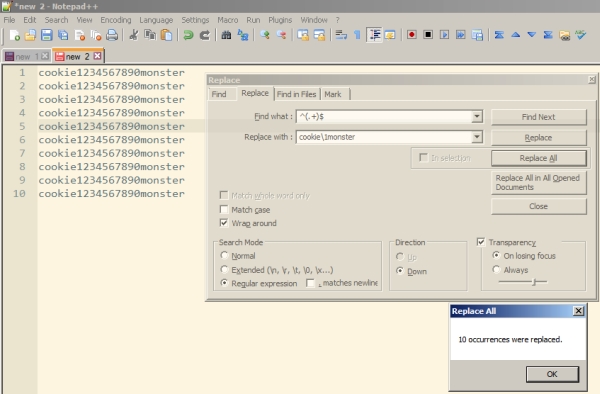Click the macro Playback icon
The height and width of the screenshot is (394, 600).
point(444,35)
